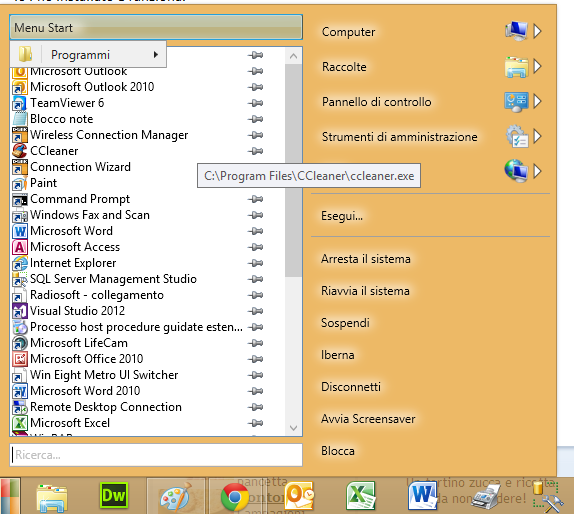Toggle the pin for Command Prompt

(255, 199)
